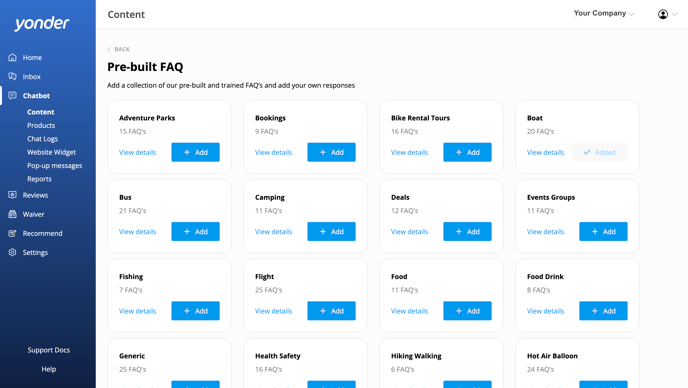Click the 25 FAQ's count on Flight
The height and width of the screenshot is (388, 688).
pyautogui.click(x=269, y=290)
